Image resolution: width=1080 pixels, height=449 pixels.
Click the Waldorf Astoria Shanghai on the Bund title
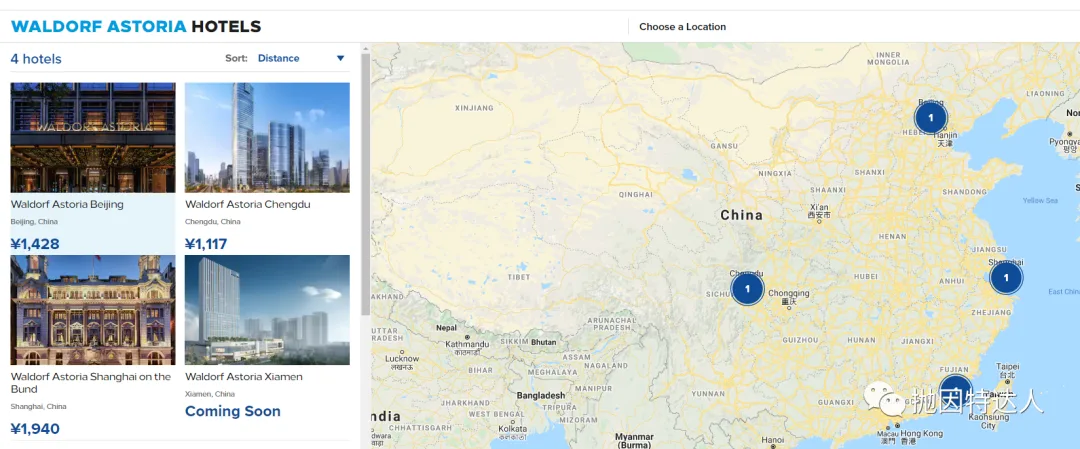click(90, 383)
